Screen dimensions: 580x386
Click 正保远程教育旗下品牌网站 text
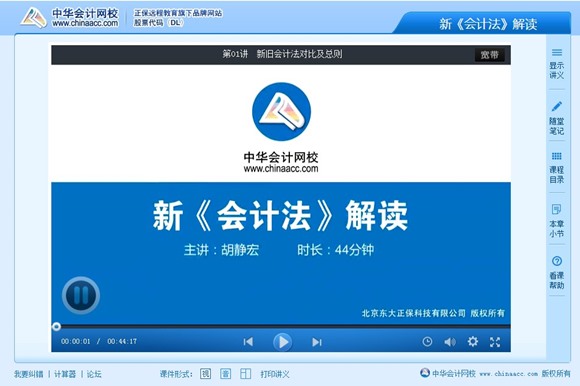(178, 13)
